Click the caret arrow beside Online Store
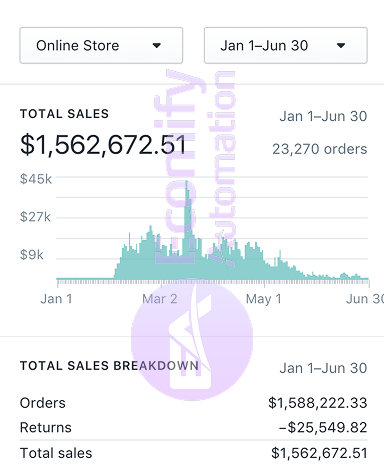384x470 pixels. click(x=157, y=46)
